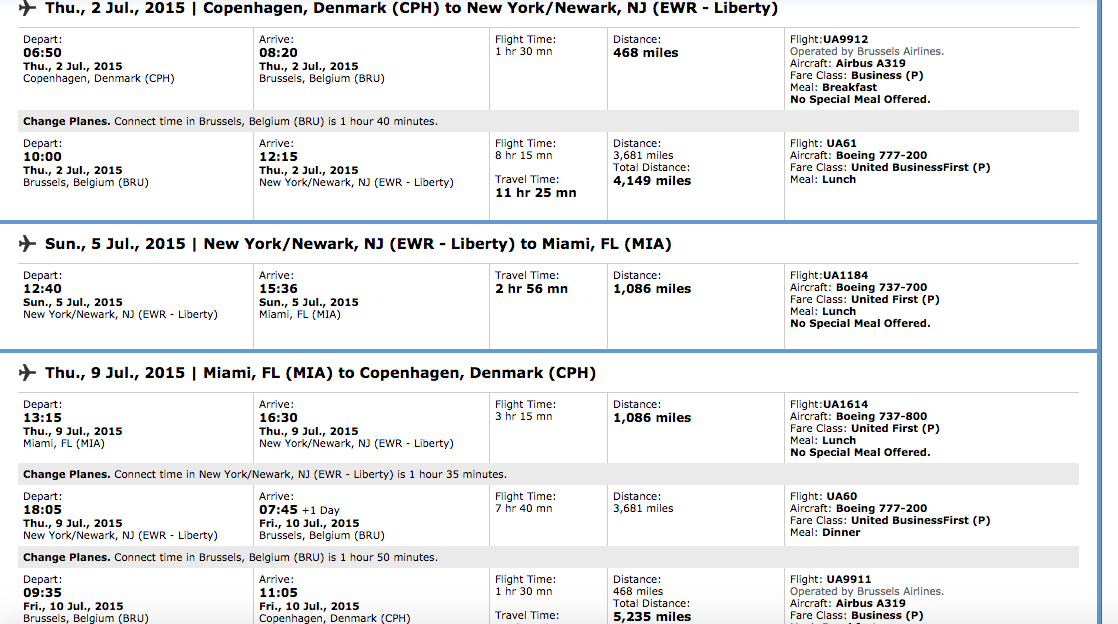Click flight number UA1614
The height and width of the screenshot is (624, 1118).
coord(846,404)
